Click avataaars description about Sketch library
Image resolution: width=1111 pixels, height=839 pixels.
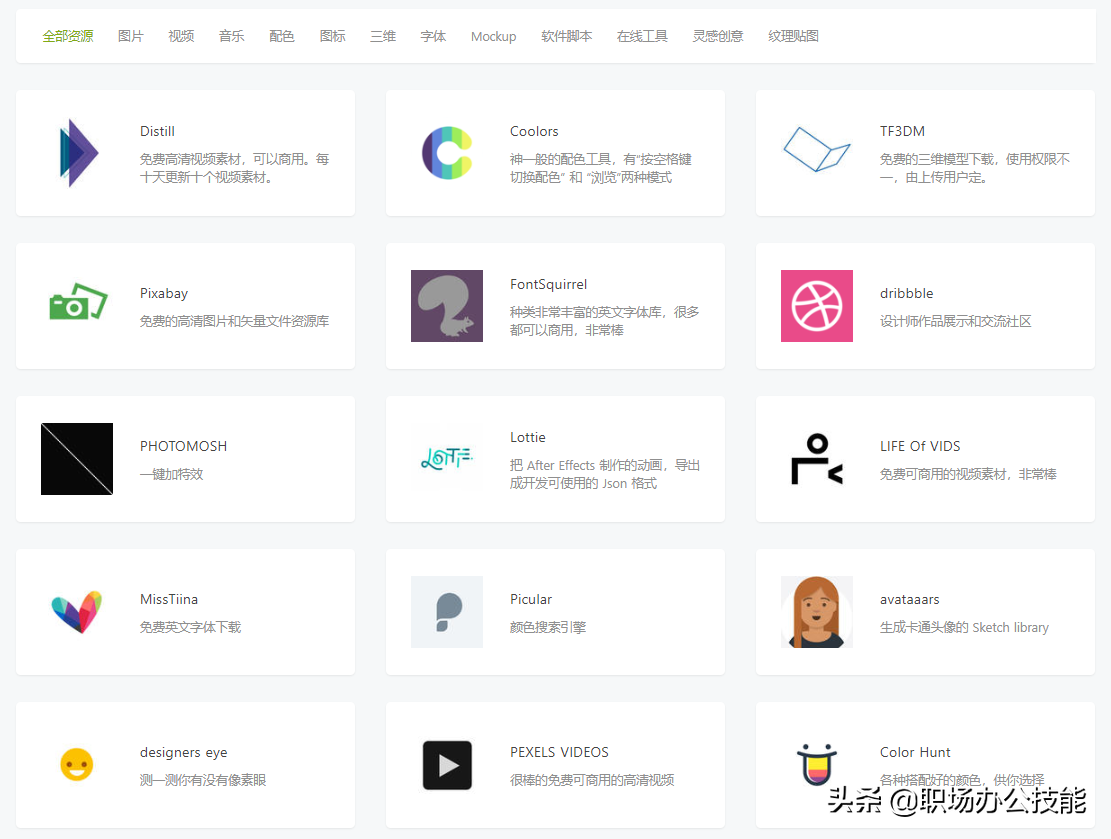coord(964,627)
